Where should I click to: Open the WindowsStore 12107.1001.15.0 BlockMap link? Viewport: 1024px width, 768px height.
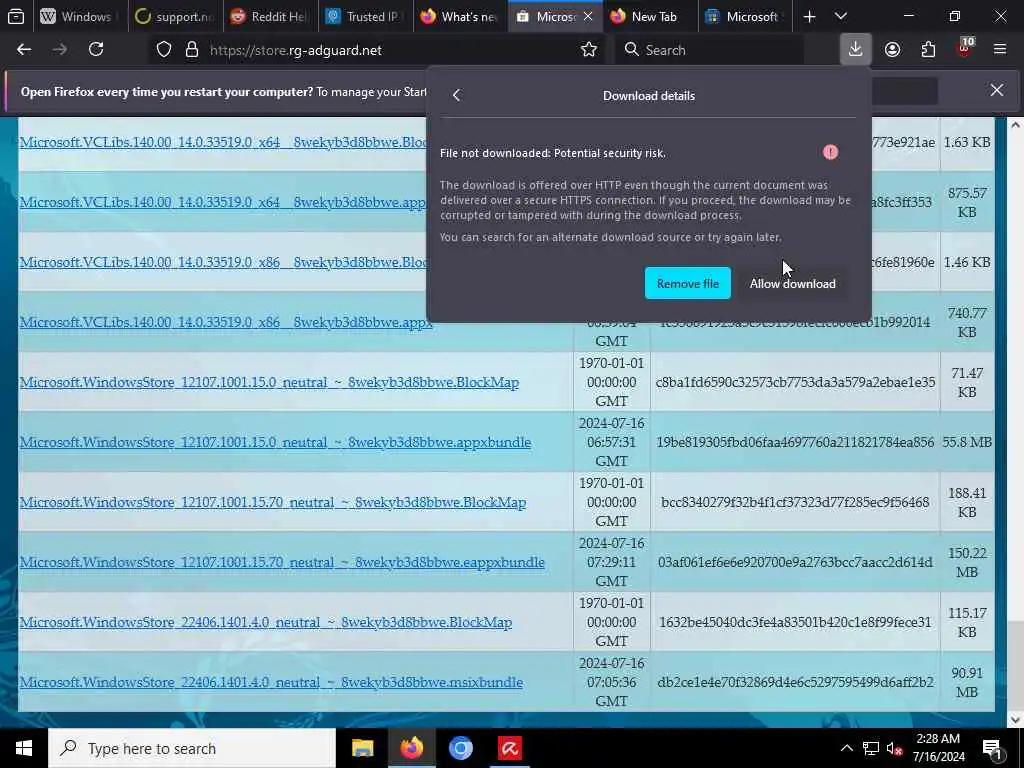click(x=269, y=382)
